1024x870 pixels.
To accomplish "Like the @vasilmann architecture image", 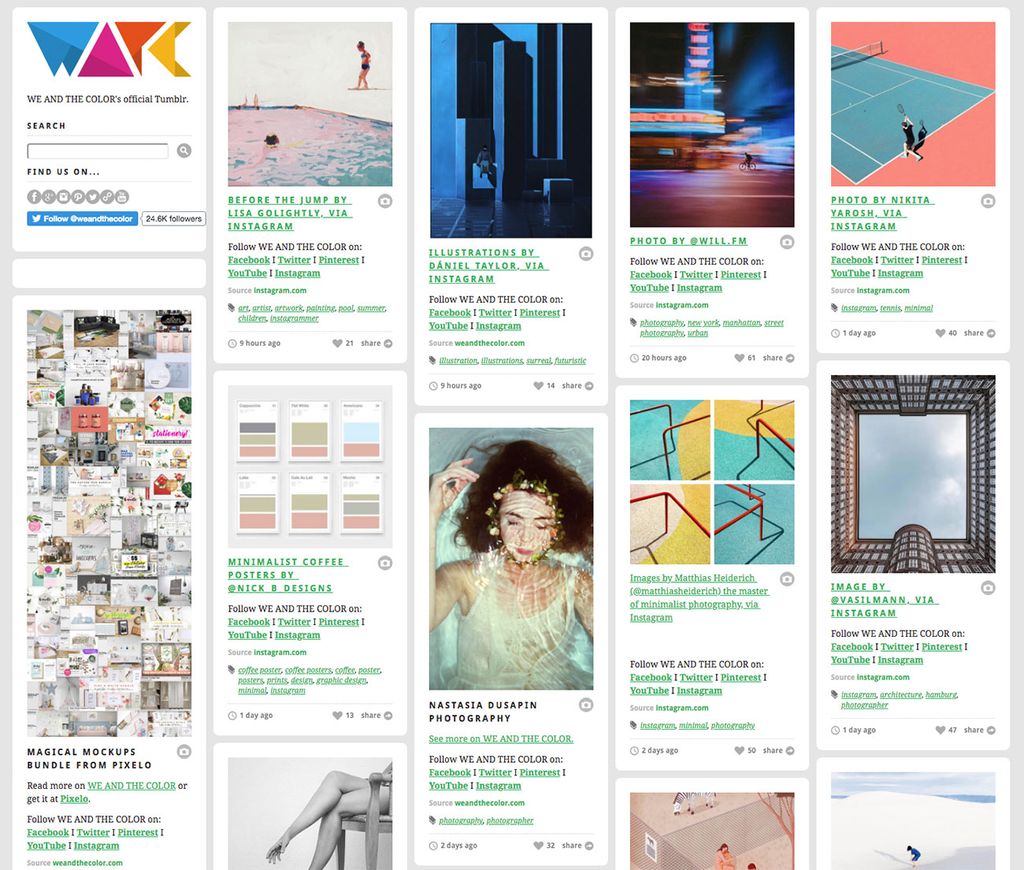I will click(x=939, y=730).
